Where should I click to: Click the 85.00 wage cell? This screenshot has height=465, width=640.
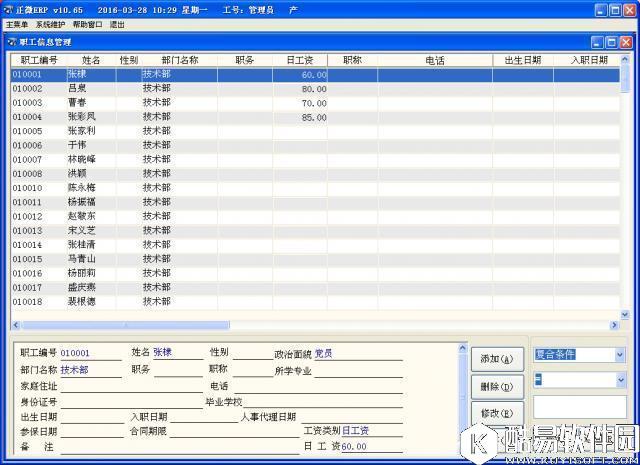pyautogui.click(x=300, y=118)
